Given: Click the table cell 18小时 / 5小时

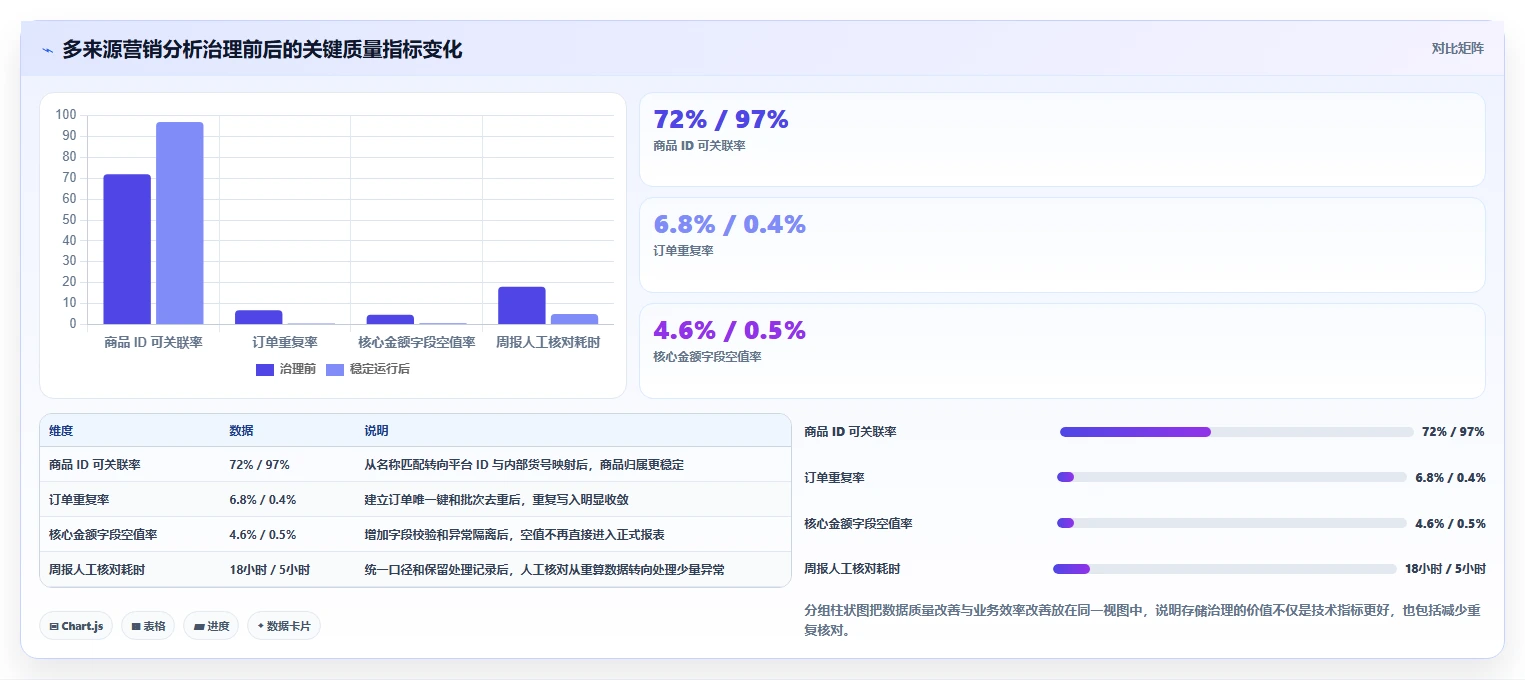Looking at the screenshot, I should [270, 570].
